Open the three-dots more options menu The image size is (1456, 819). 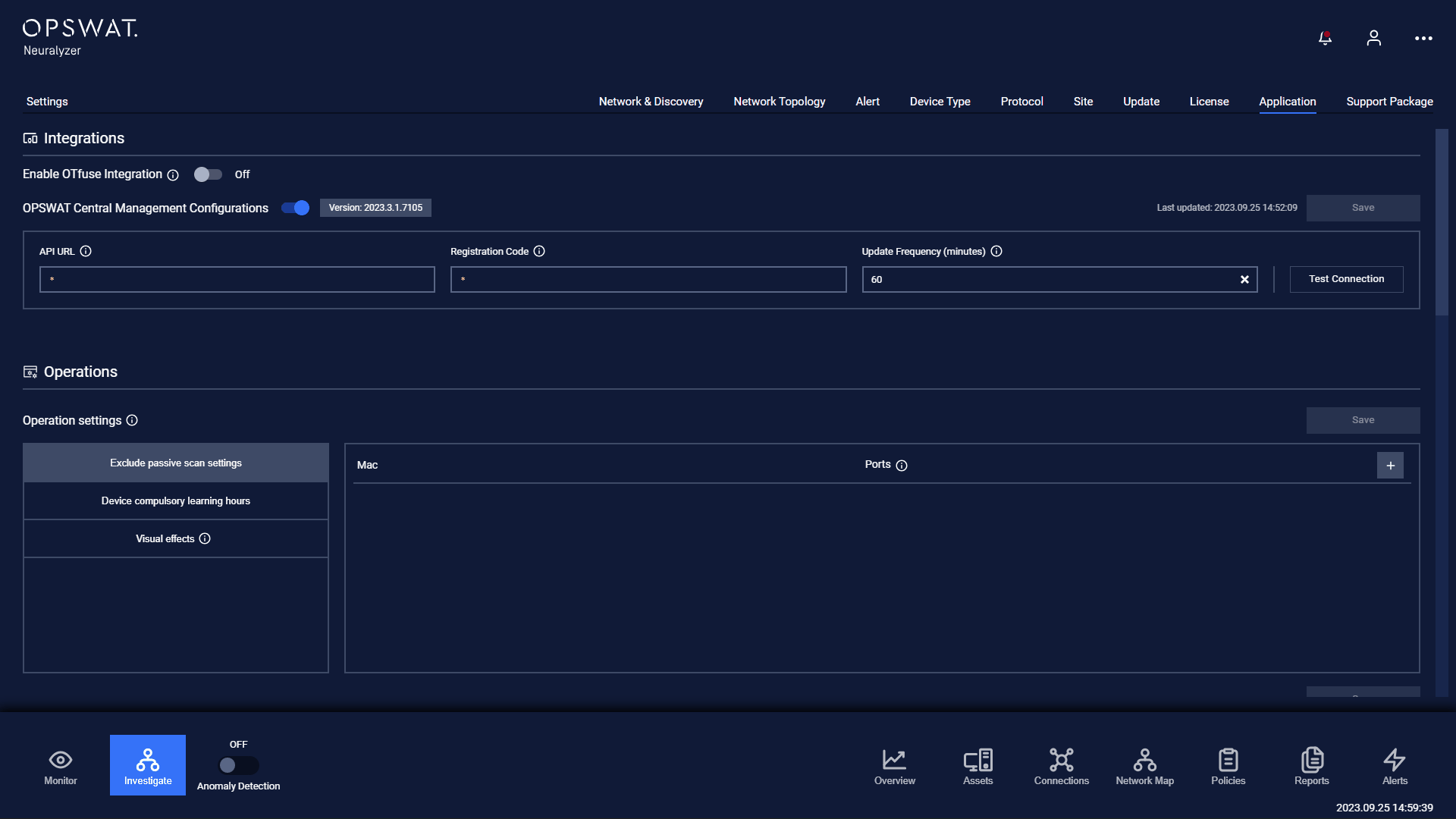tap(1423, 38)
